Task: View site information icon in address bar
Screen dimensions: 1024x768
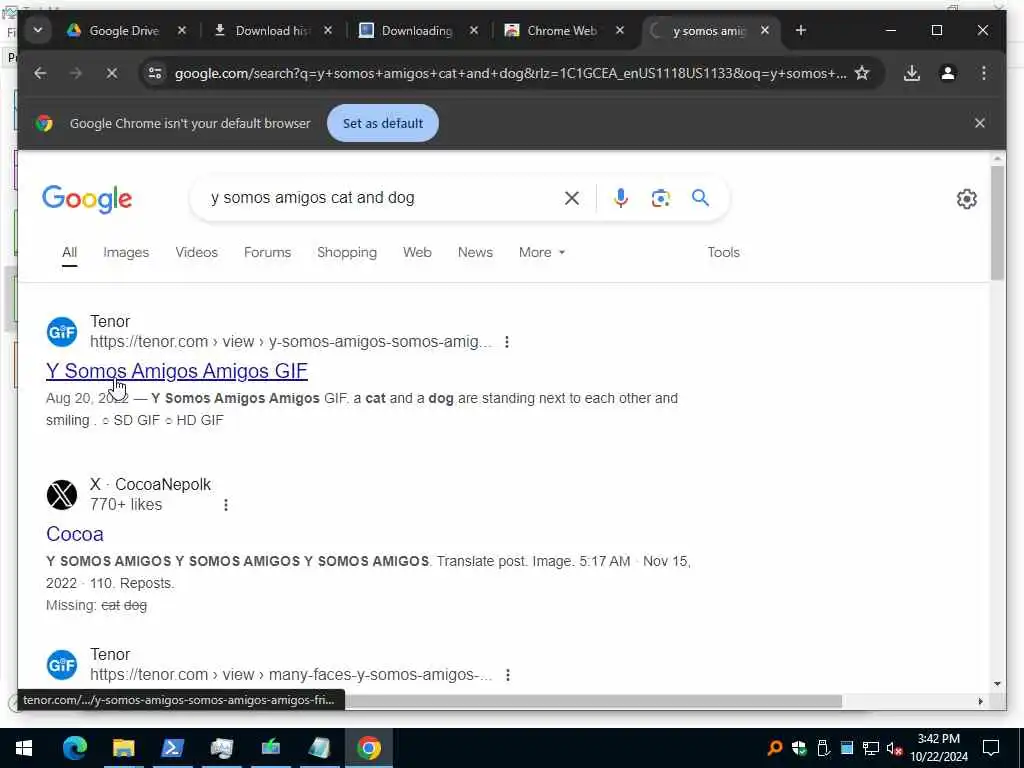Action: [155, 73]
